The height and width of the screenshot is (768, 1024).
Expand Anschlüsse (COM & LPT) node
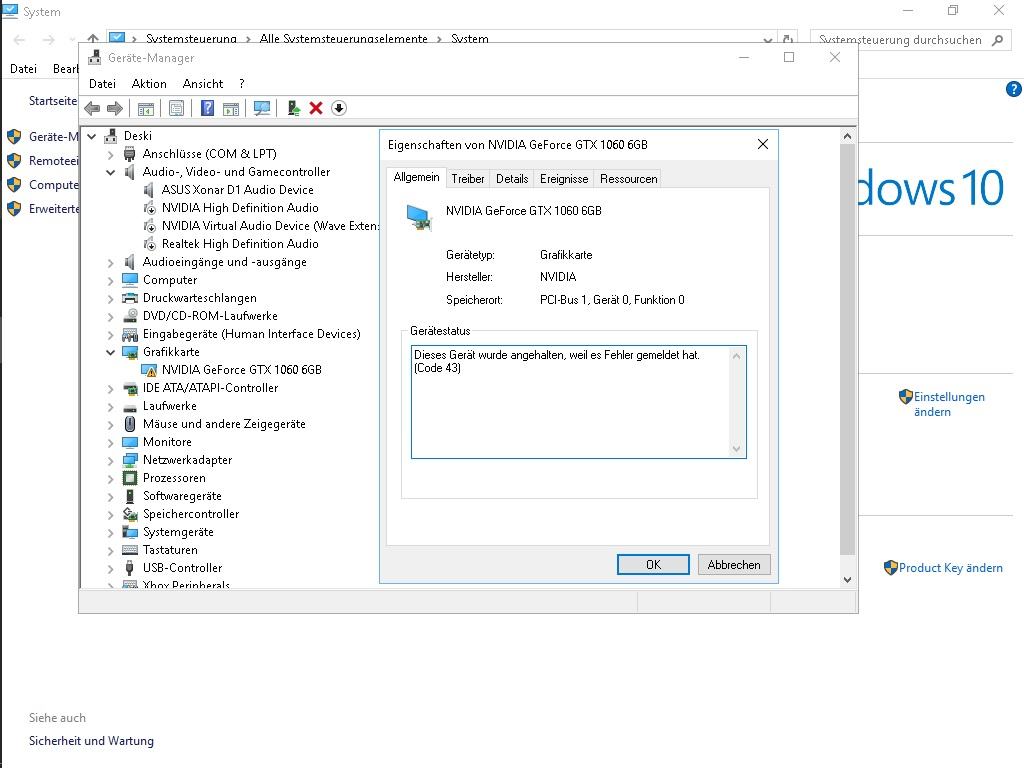110,155
